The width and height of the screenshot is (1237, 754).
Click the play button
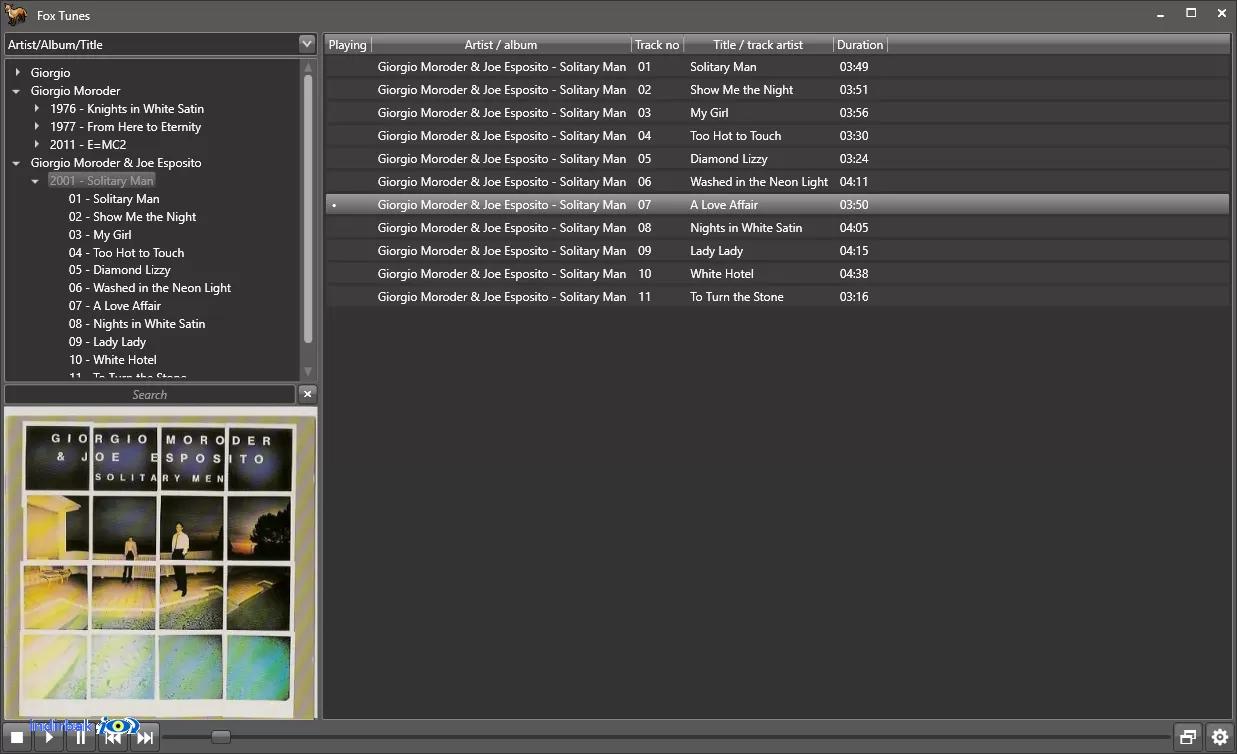click(x=49, y=738)
